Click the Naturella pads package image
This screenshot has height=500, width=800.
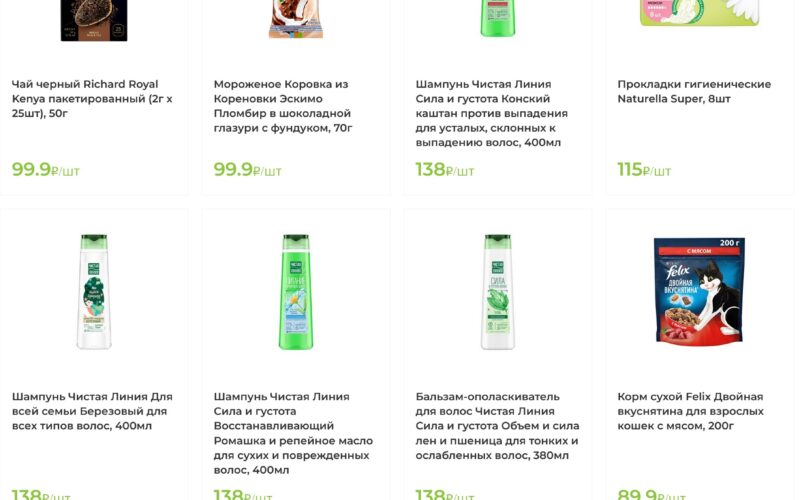699,14
